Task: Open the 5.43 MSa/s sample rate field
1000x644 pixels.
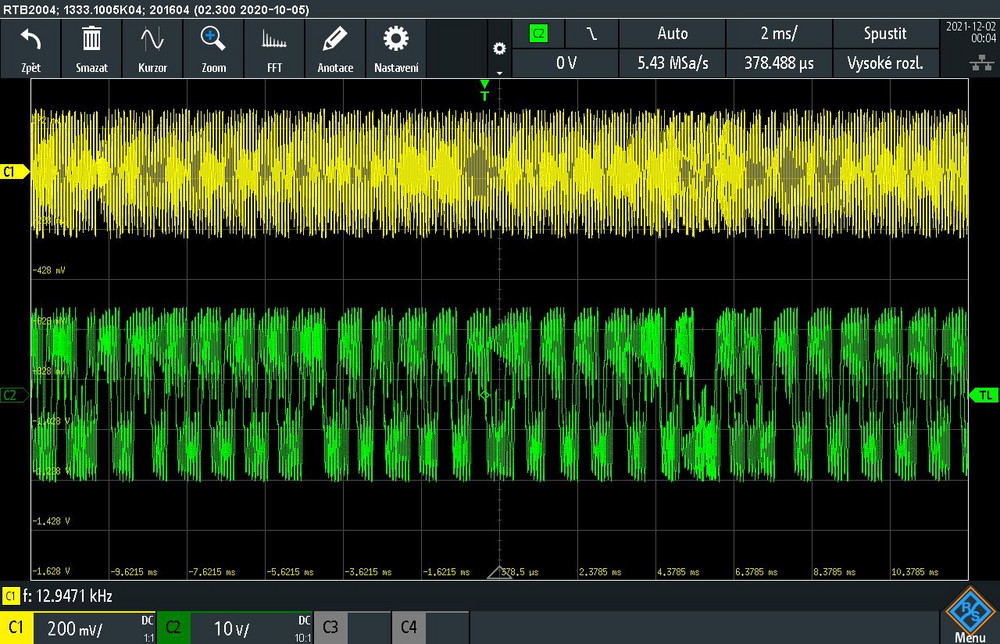Action: click(x=672, y=63)
